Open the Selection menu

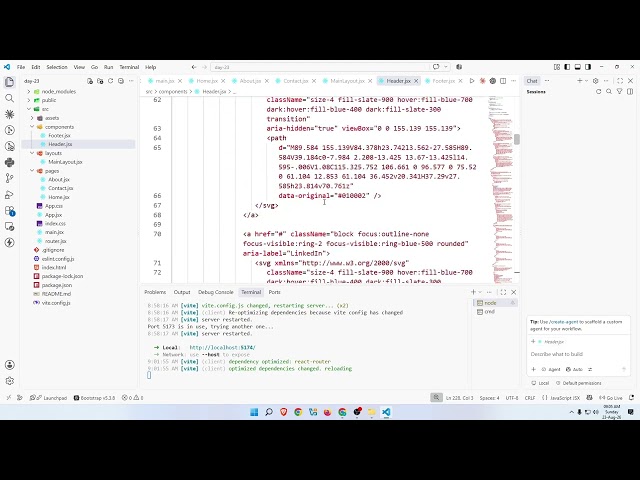(x=57, y=67)
